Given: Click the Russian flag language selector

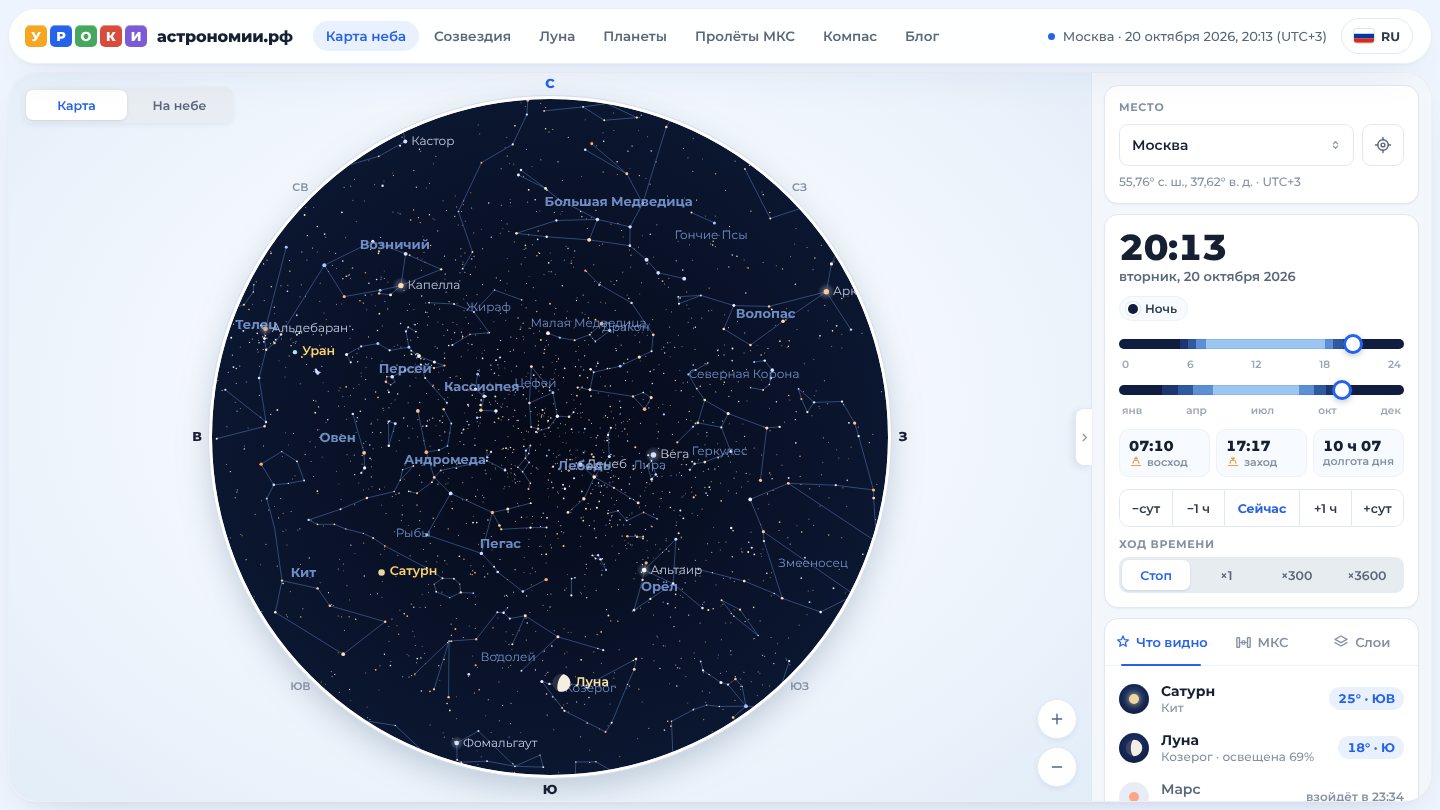Looking at the screenshot, I should point(1377,36).
